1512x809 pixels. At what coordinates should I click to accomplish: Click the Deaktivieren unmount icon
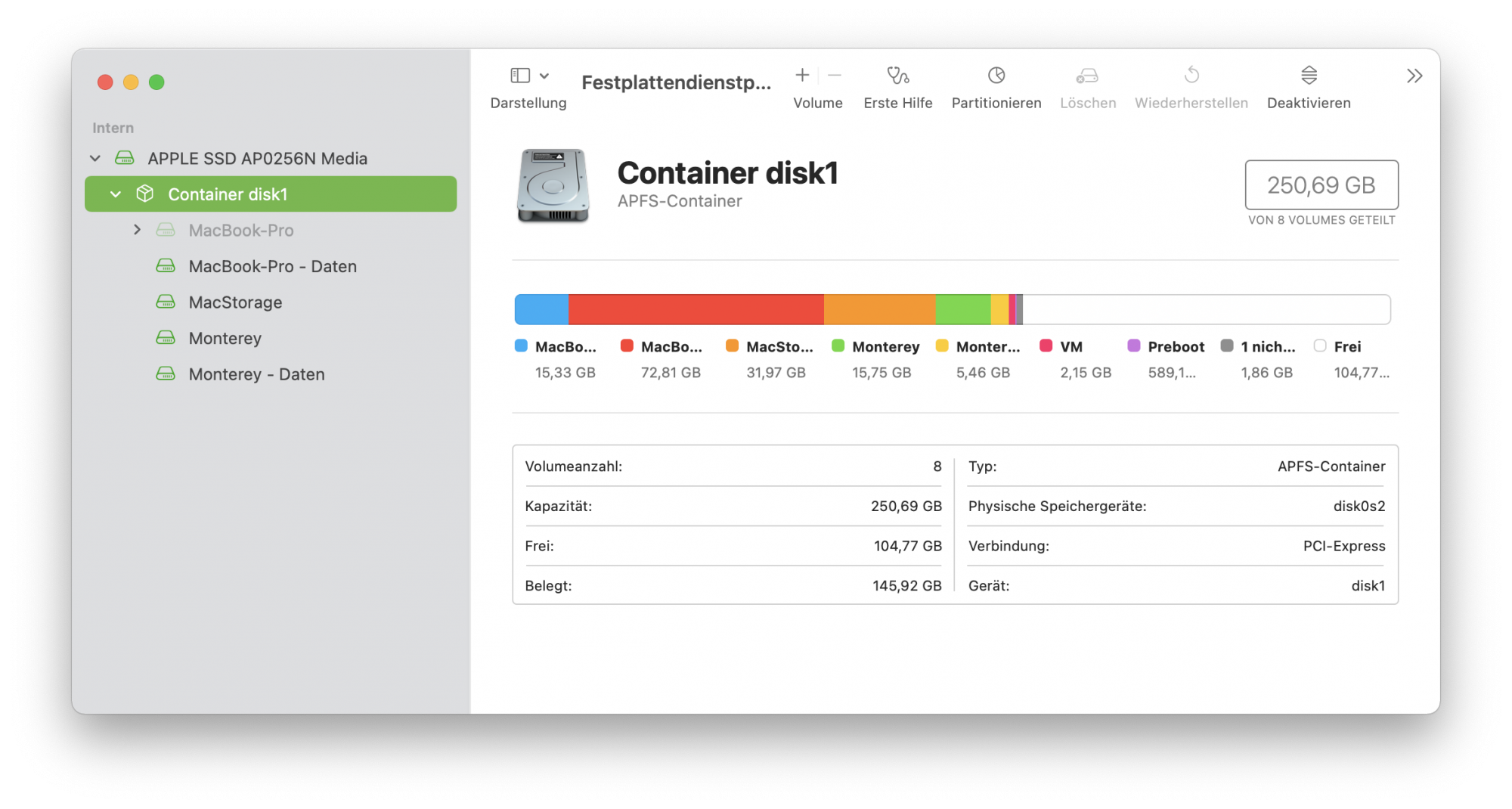[1309, 75]
